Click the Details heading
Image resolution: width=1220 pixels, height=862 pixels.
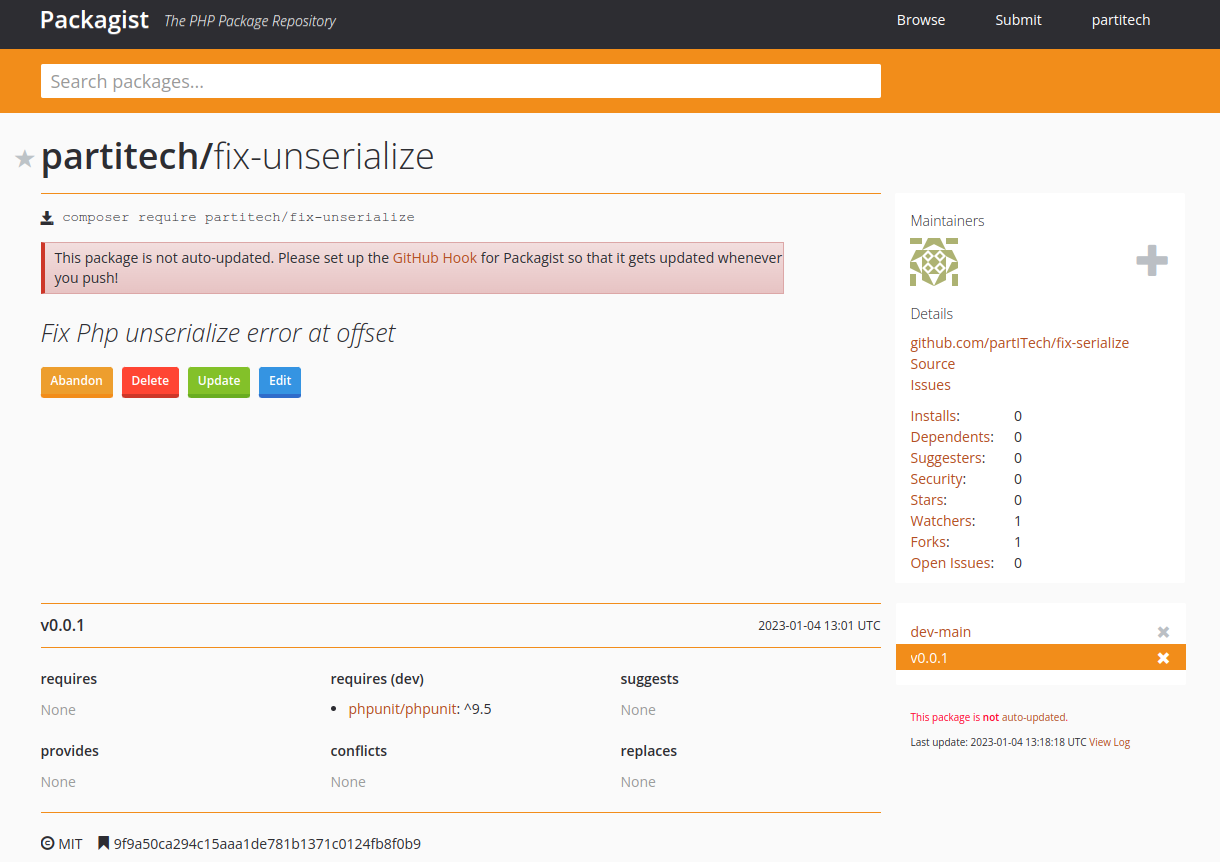point(932,314)
